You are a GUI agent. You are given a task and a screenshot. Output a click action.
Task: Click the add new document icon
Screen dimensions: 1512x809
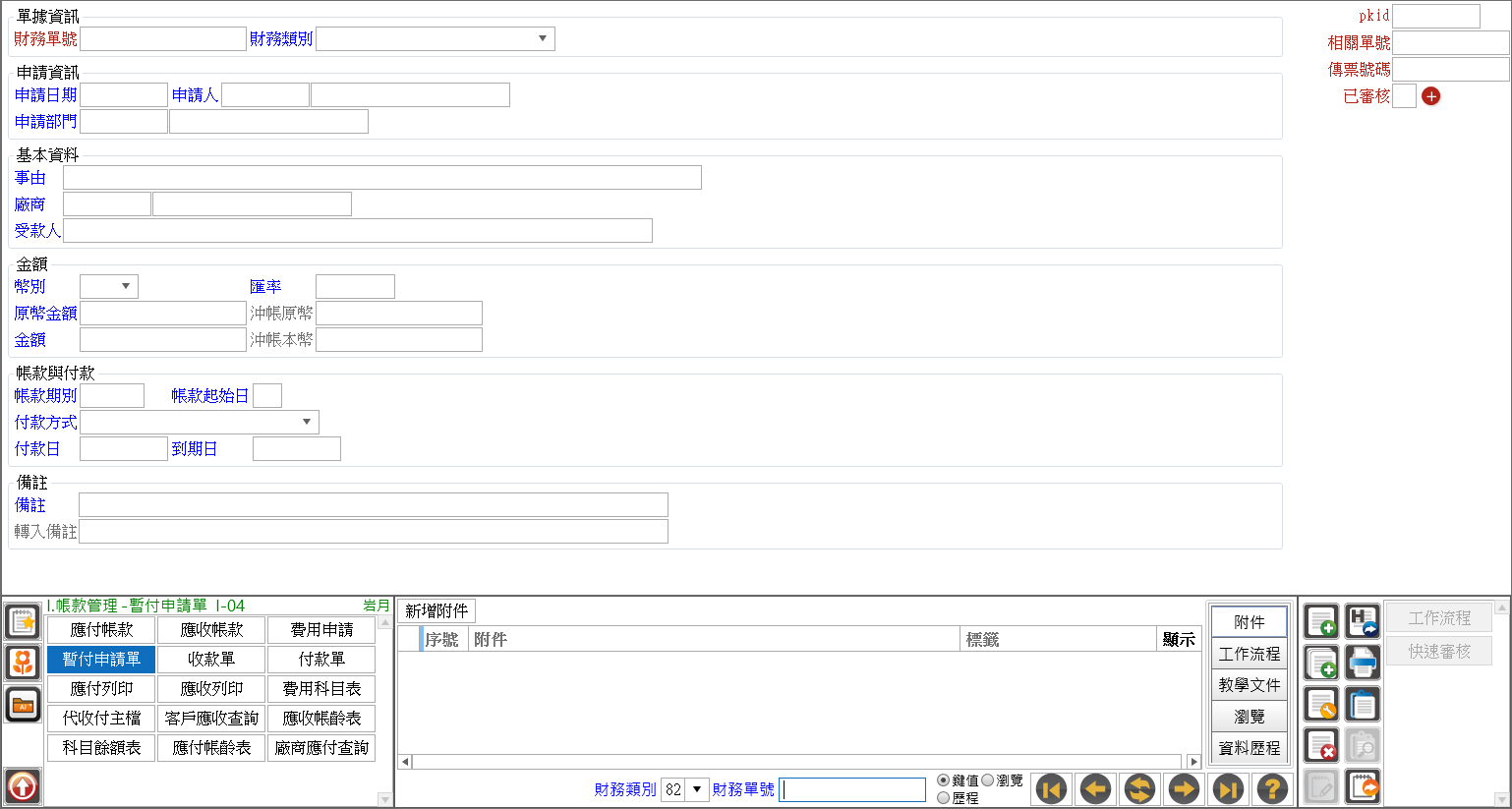pos(1321,622)
